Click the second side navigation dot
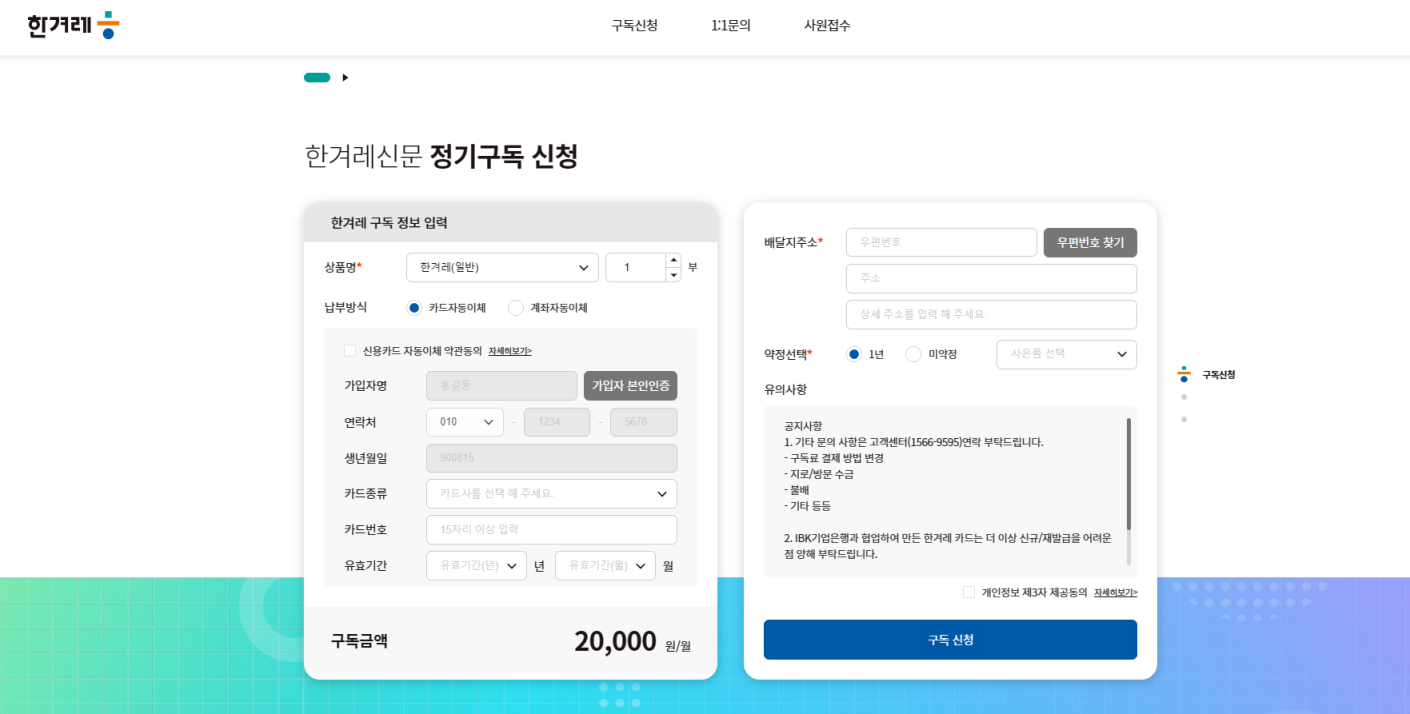Viewport: 1410px width, 714px height. (1184, 397)
